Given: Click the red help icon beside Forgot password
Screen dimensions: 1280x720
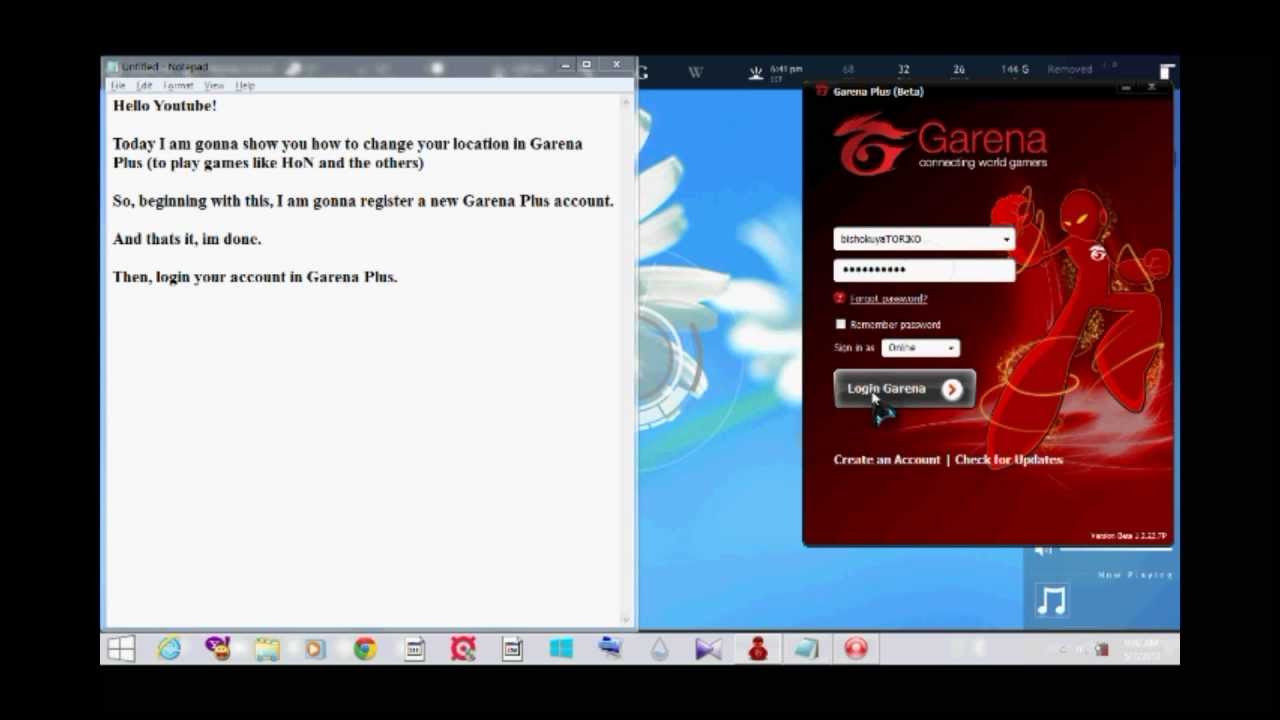Looking at the screenshot, I should (x=839, y=298).
